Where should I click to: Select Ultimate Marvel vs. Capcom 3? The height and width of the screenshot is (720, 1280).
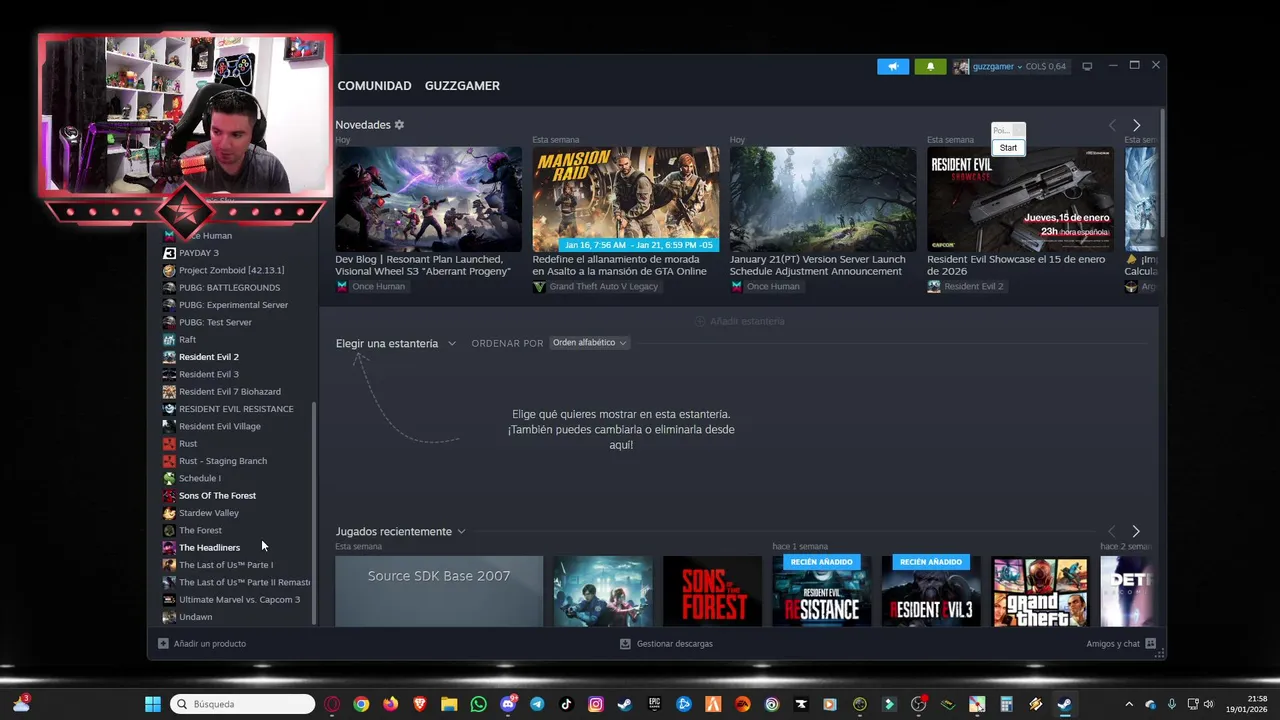tap(237, 600)
